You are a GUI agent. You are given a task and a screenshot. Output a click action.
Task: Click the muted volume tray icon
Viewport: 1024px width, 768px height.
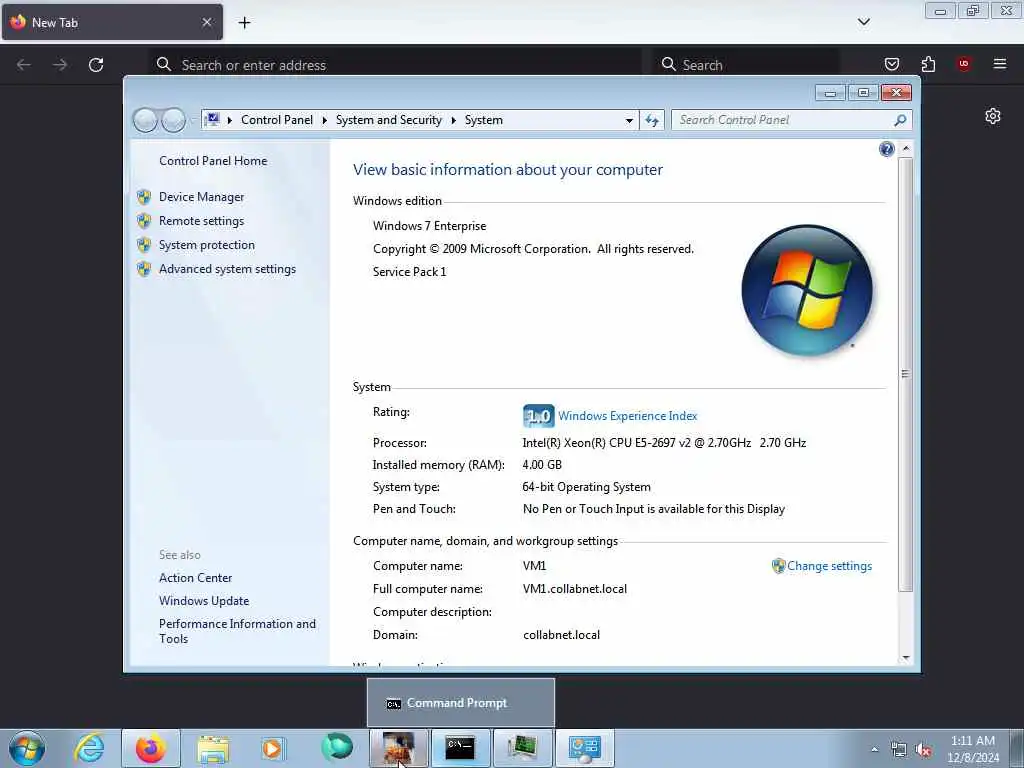pos(923,750)
